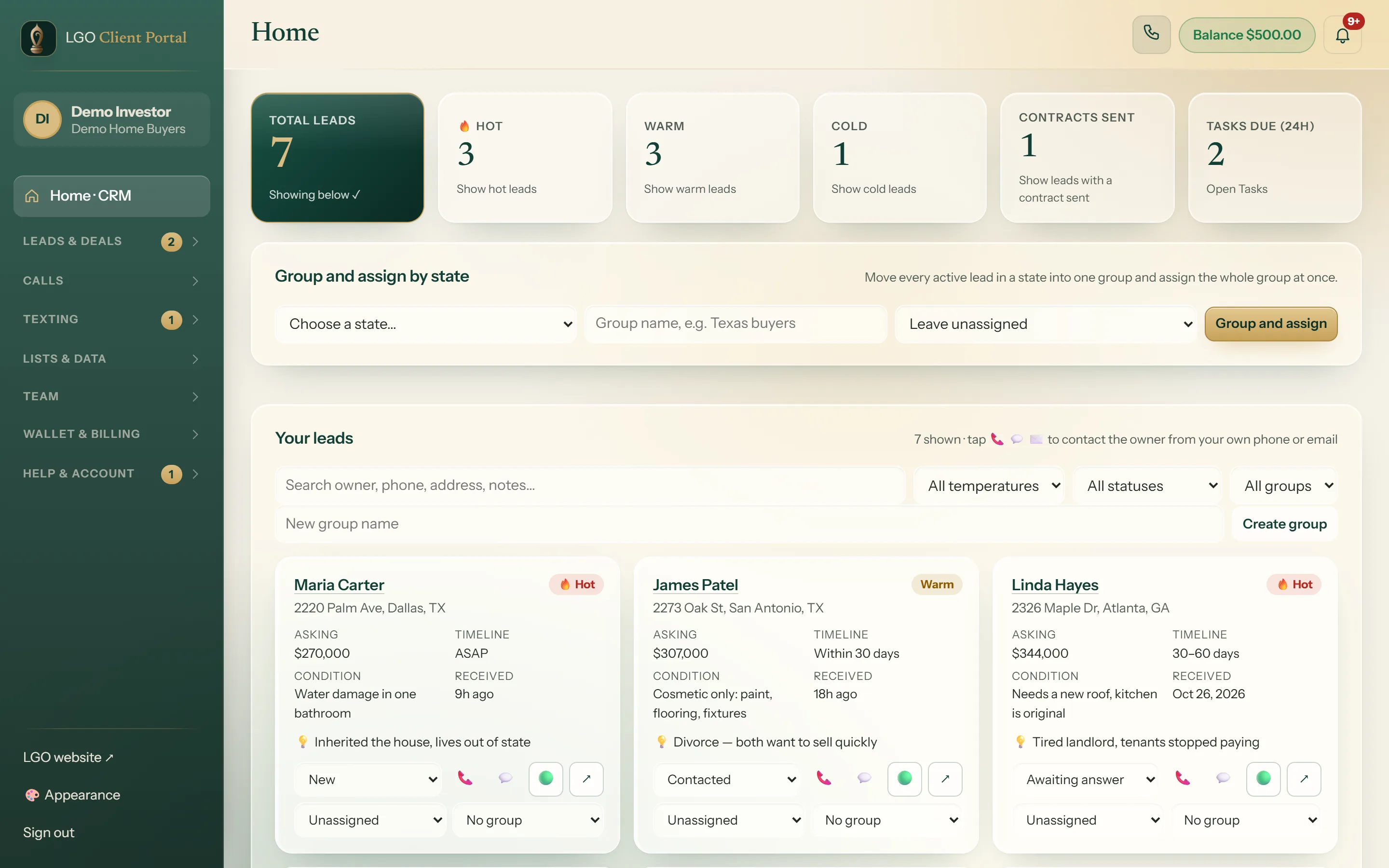Open Maria Carter lead with arrow icon
The width and height of the screenshot is (1389, 868).
coord(586,779)
